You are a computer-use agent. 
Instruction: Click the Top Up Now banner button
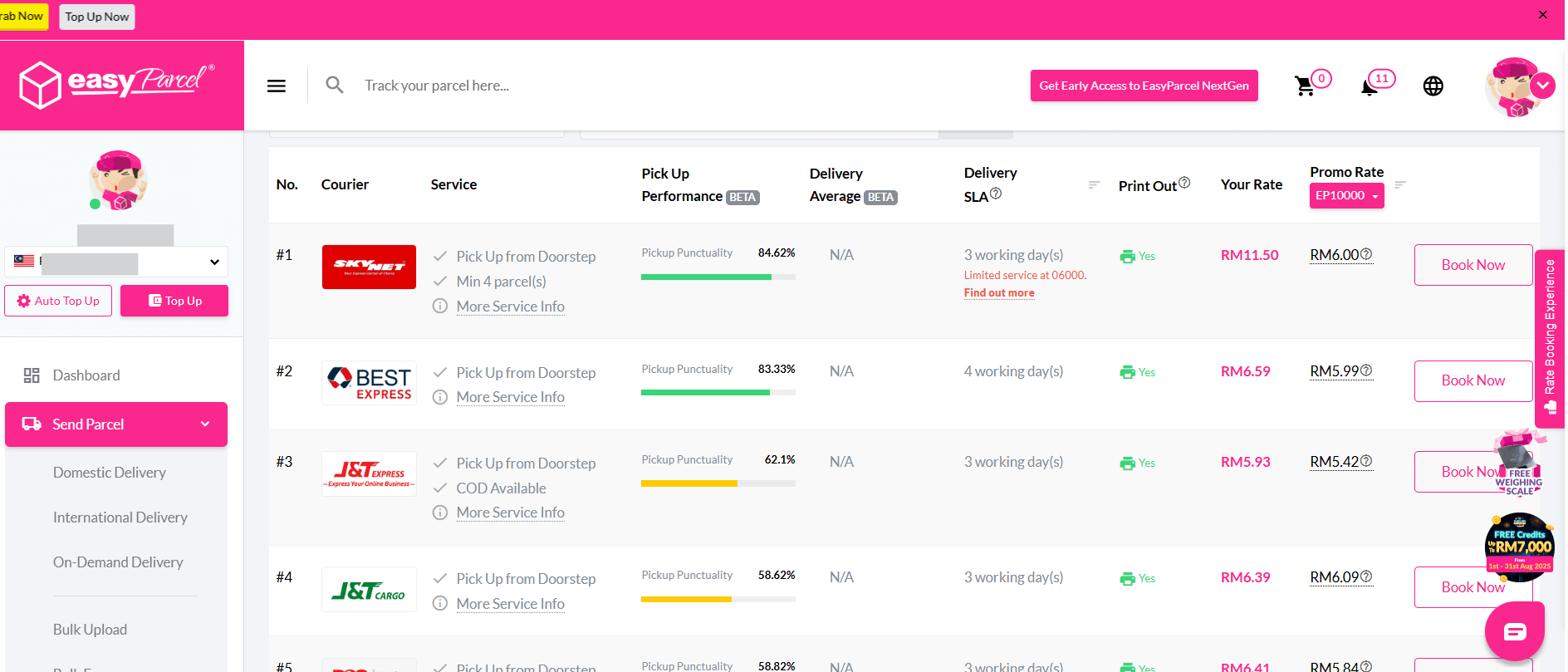coord(97,17)
